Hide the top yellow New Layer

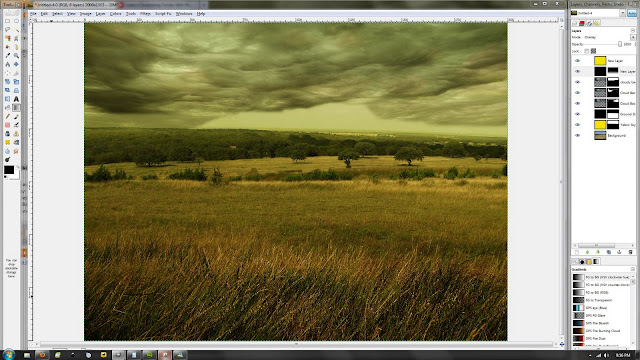577,61
